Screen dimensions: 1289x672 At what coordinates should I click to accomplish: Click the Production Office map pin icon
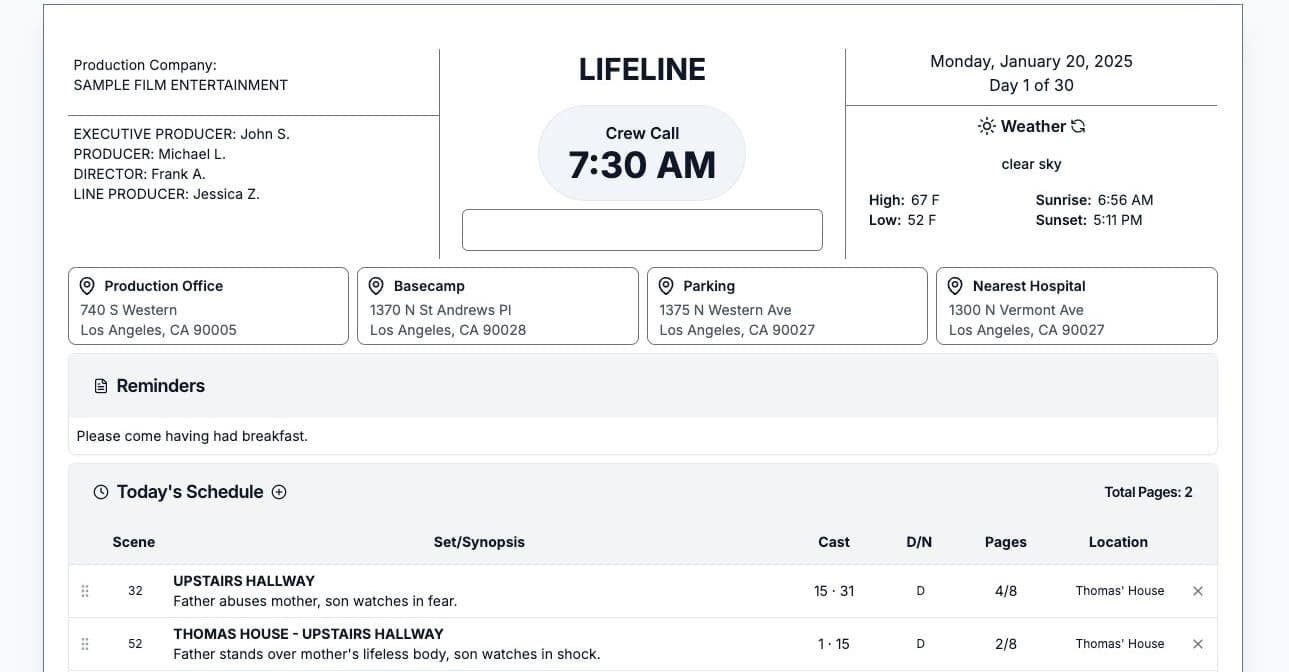(x=90, y=285)
